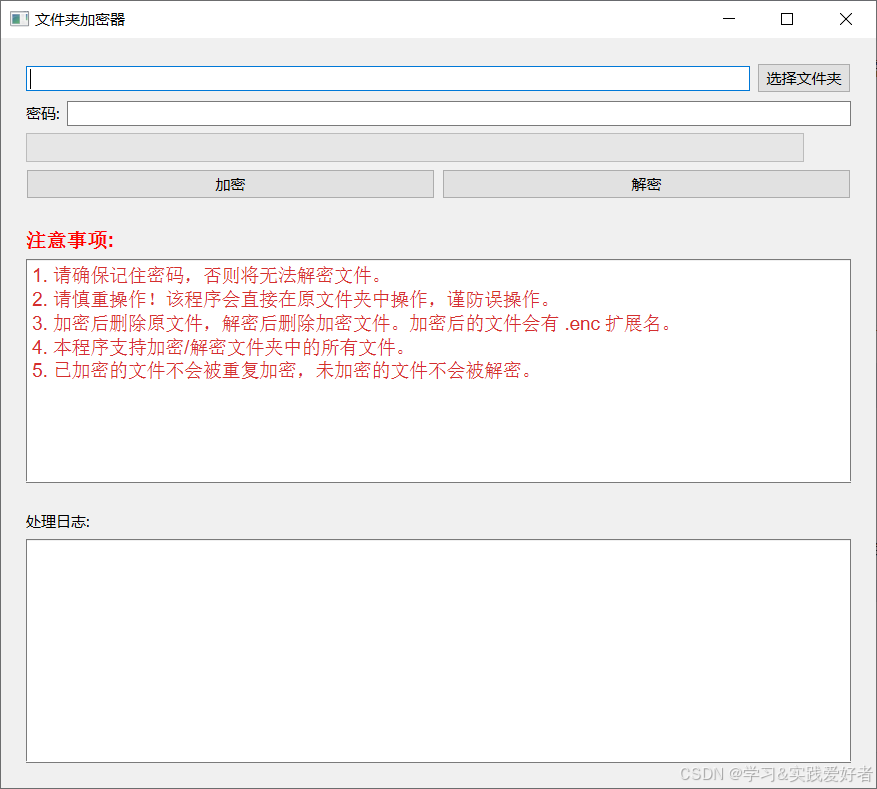Viewport: 877px width, 789px height.
Task: Select note line 2 请慎重操作
Action: (291, 299)
